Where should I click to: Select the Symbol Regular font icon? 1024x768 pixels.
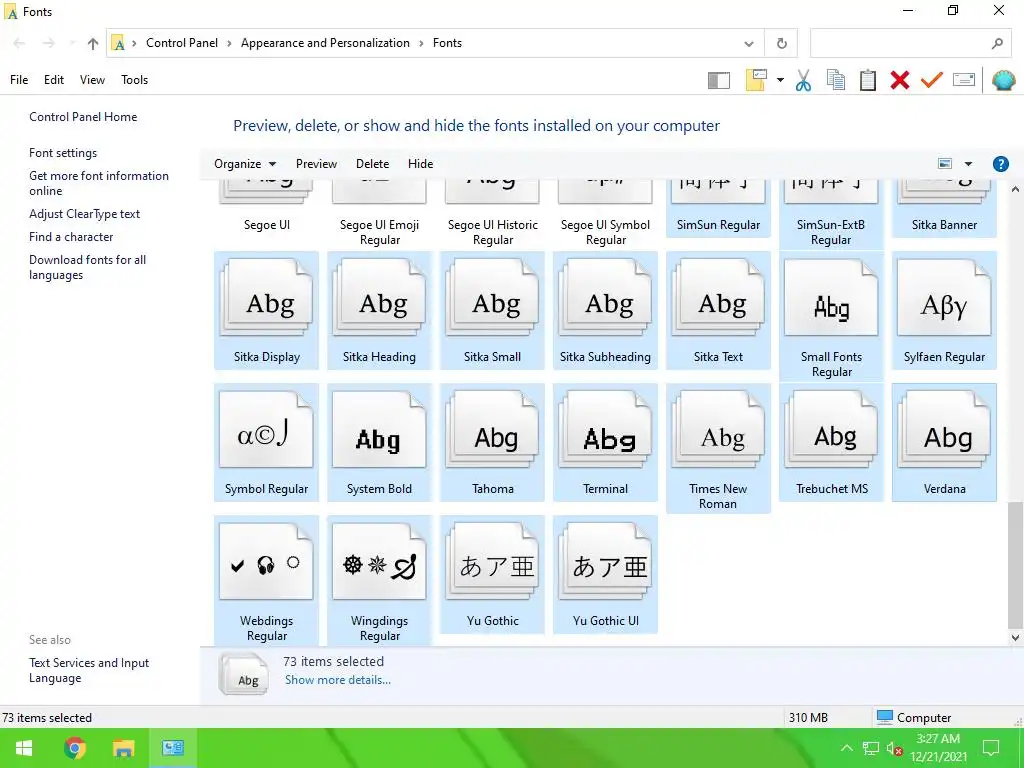click(x=266, y=443)
